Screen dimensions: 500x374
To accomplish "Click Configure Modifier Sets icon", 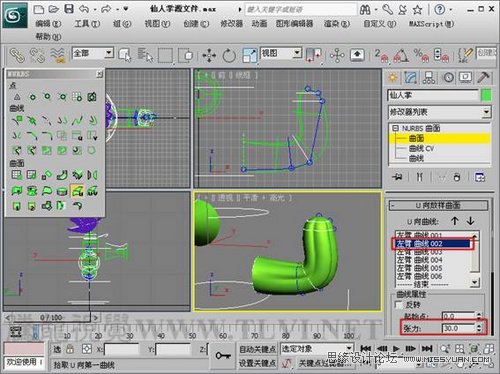I will [x=480, y=177].
